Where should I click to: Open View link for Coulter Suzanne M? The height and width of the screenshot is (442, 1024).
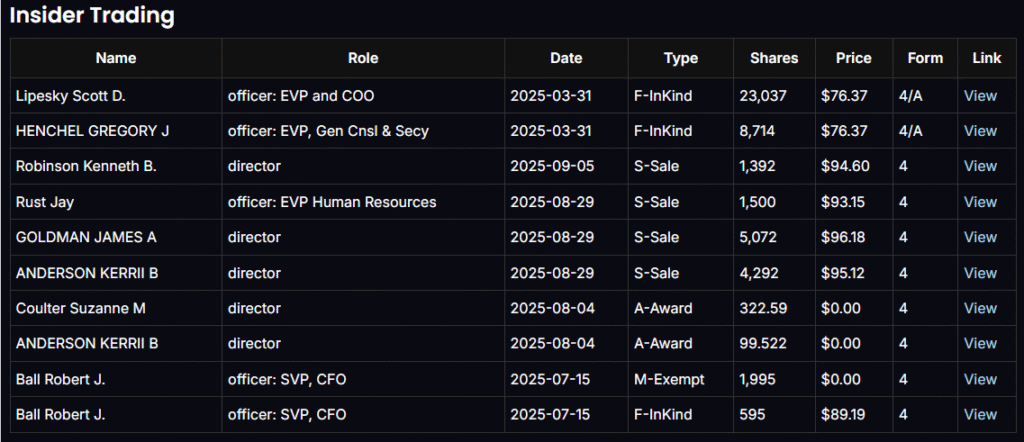pos(980,308)
